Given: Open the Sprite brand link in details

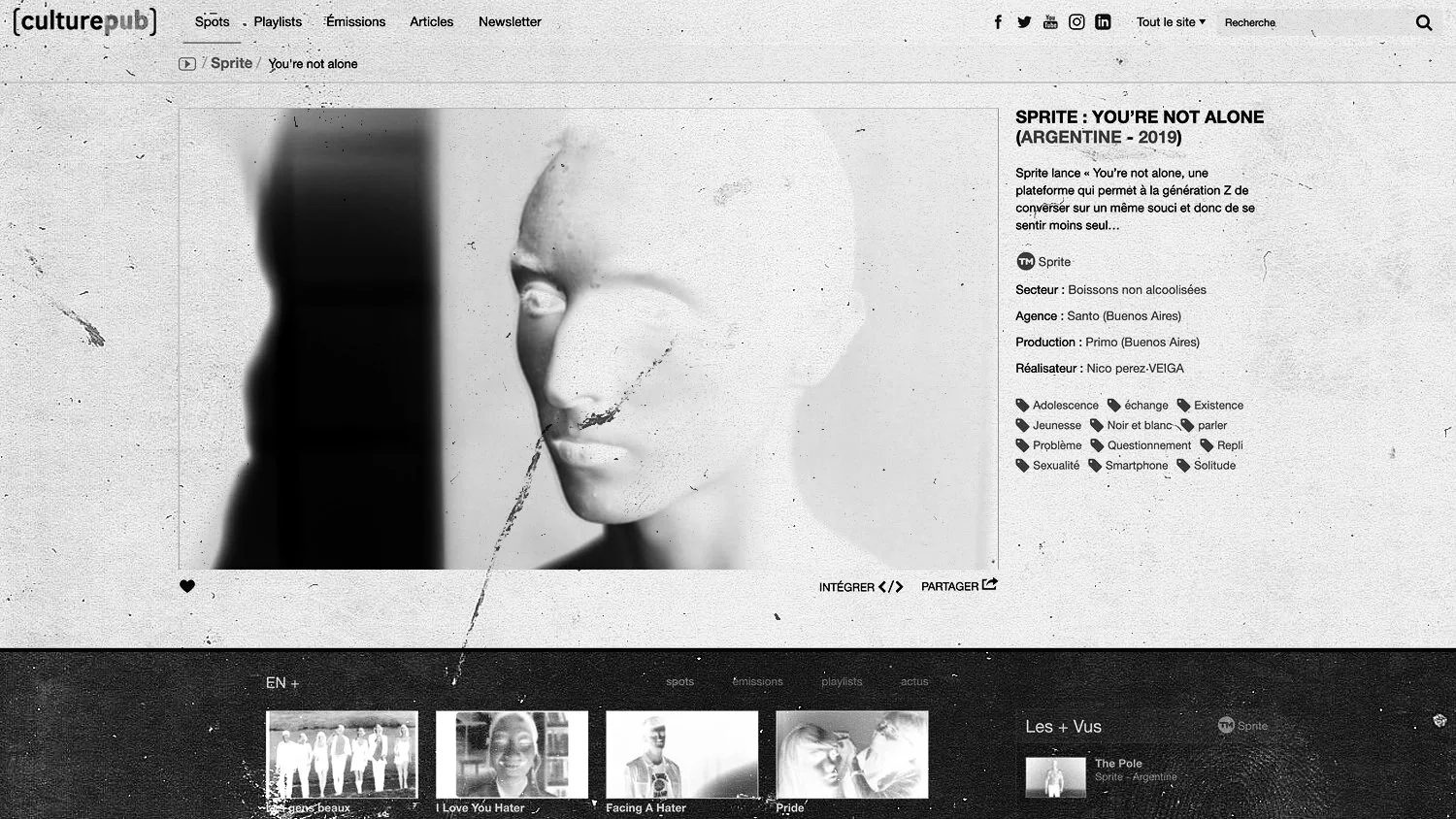Looking at the screenshot, I should [1054, 262].
